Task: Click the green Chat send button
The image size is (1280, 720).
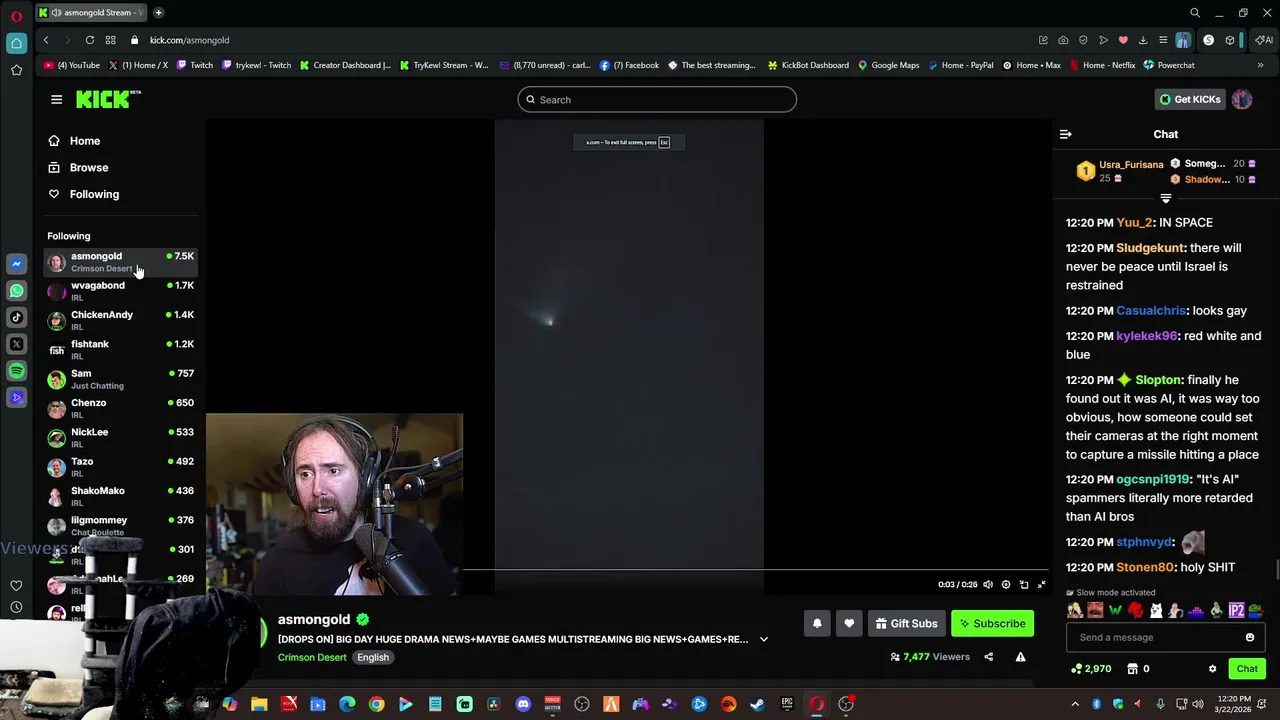Action: (x=1247, y=669)
